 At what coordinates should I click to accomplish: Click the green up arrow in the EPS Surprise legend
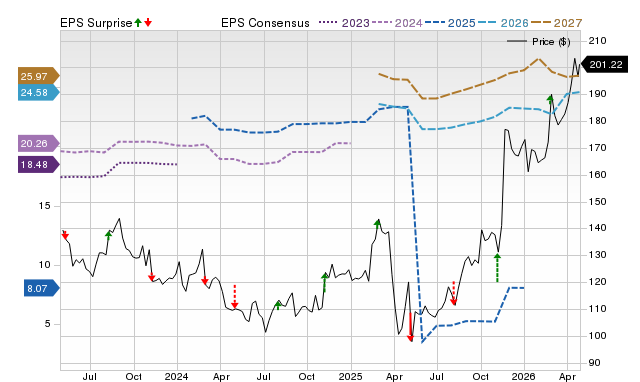tap(138, 22)
